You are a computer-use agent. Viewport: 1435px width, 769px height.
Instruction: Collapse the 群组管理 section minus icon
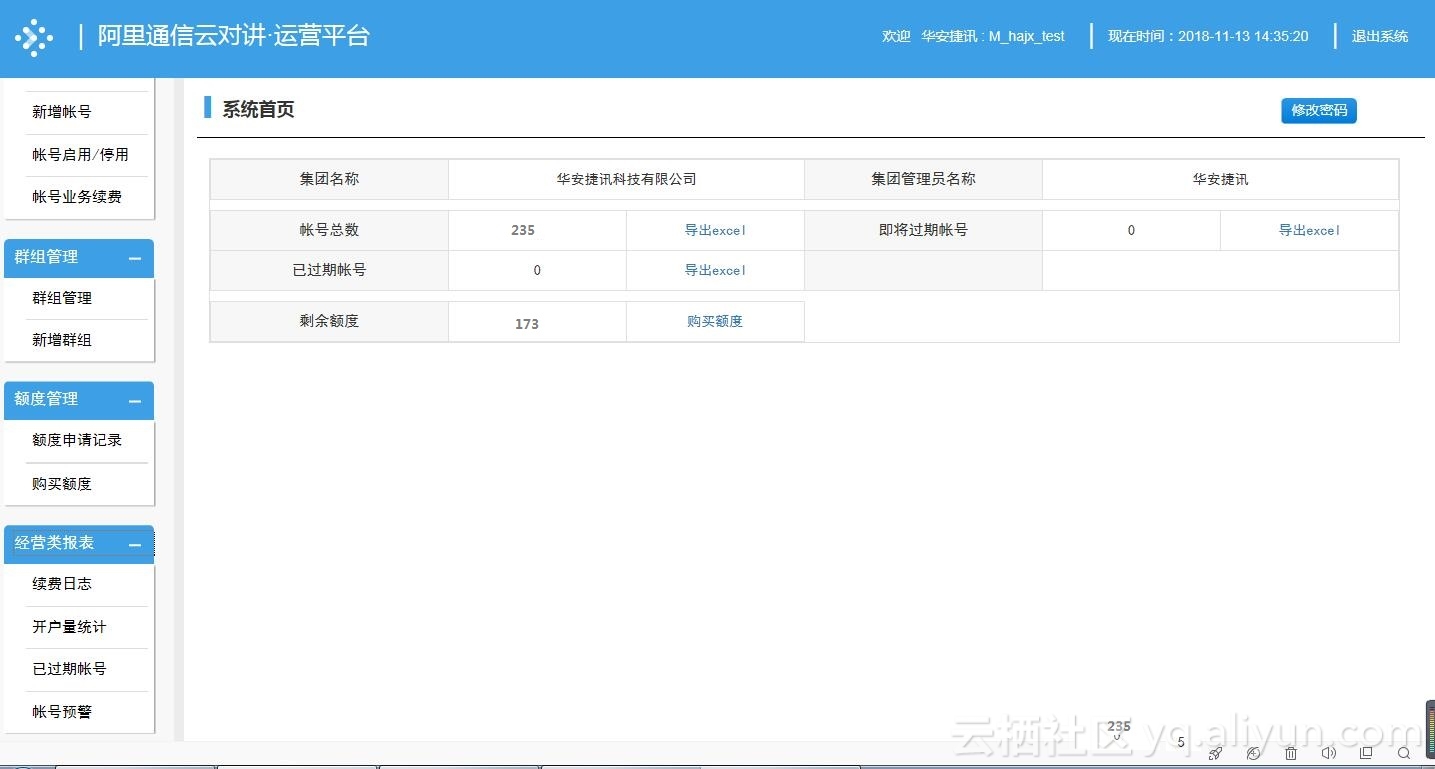[135, 259]
